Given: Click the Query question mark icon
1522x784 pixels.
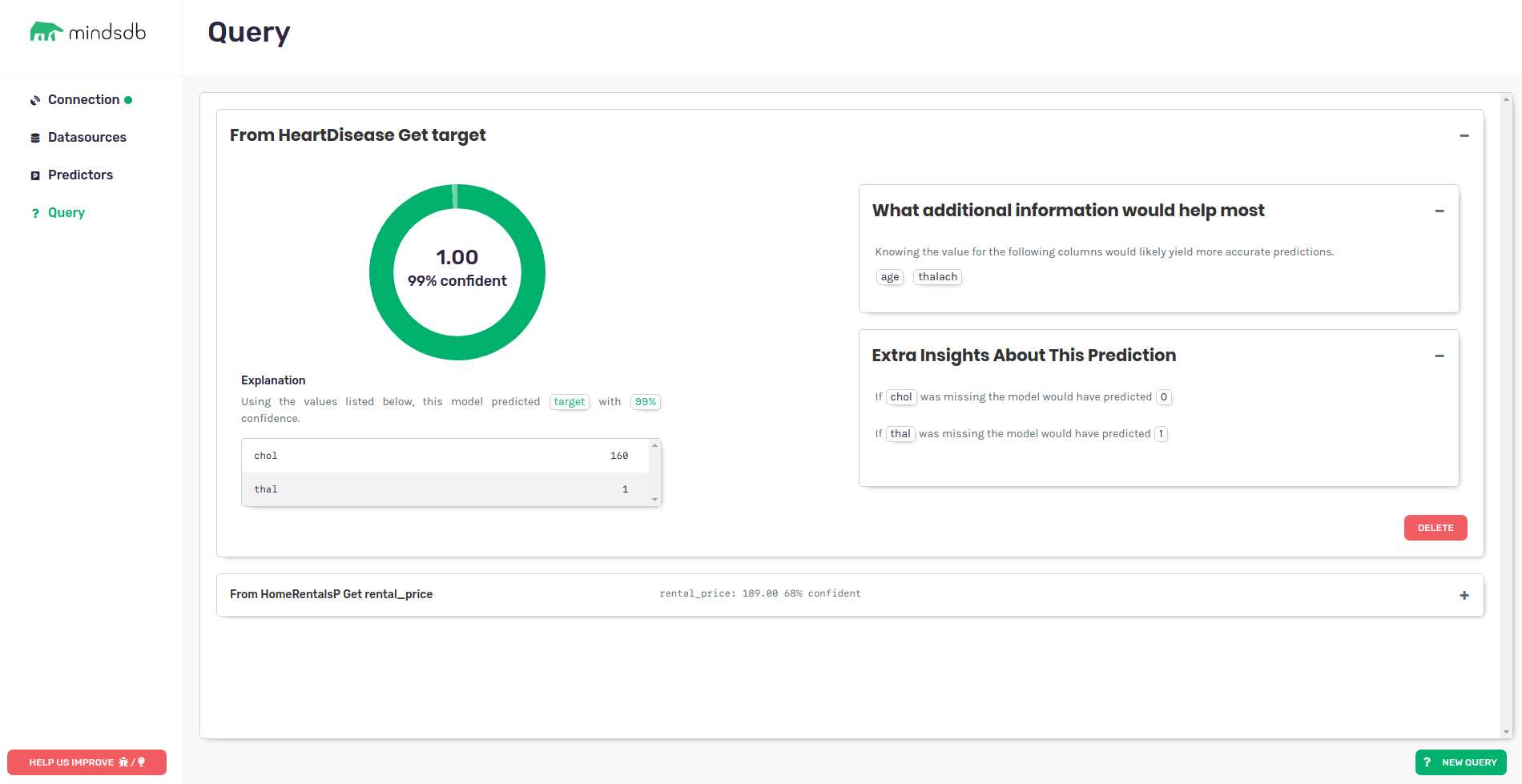Looking at the screenshot, I should (35, 213).
